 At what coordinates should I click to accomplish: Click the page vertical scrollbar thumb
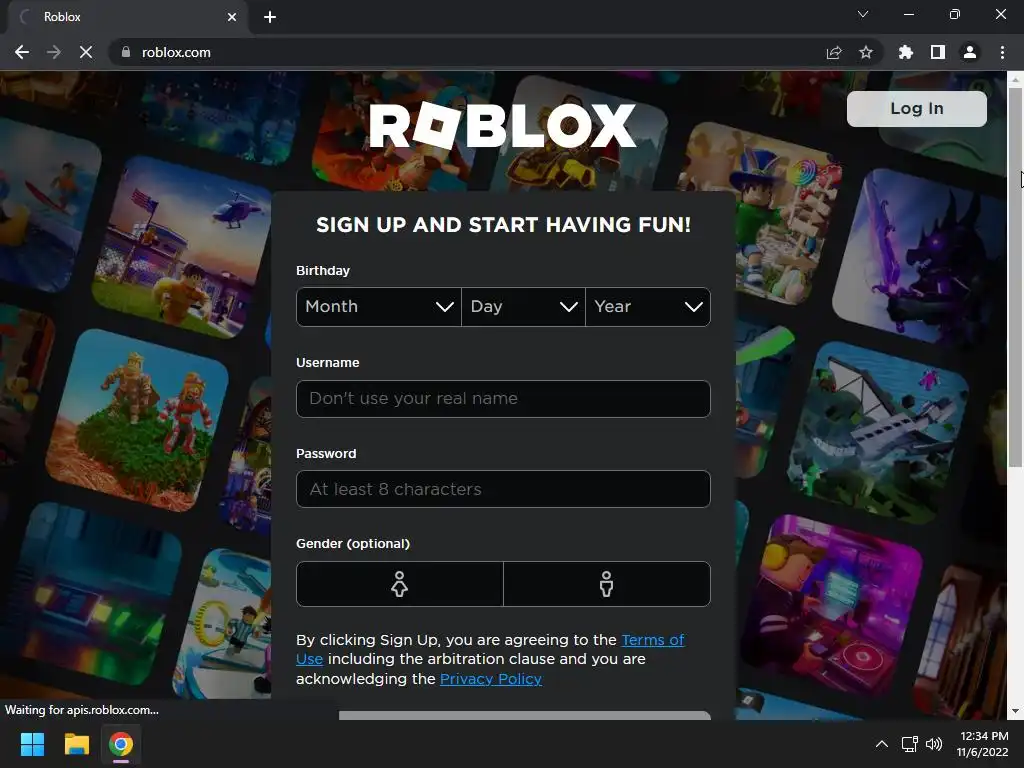tap(1015, 277)
